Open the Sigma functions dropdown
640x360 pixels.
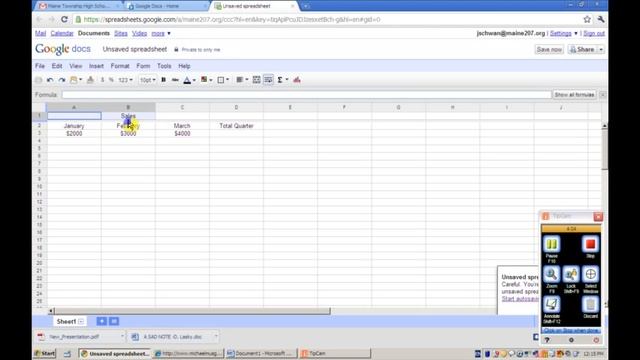click(x=282, y=80)
